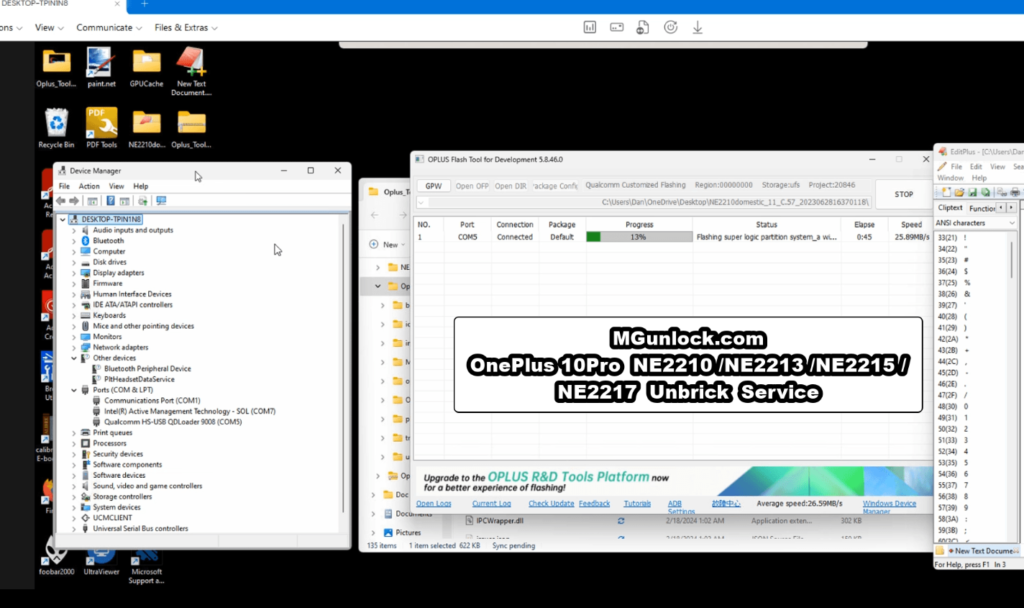Click the Upgrade to OPLUS R&D Tools Platform banner
Screen dimensions: 1024x608
point(675,482)
